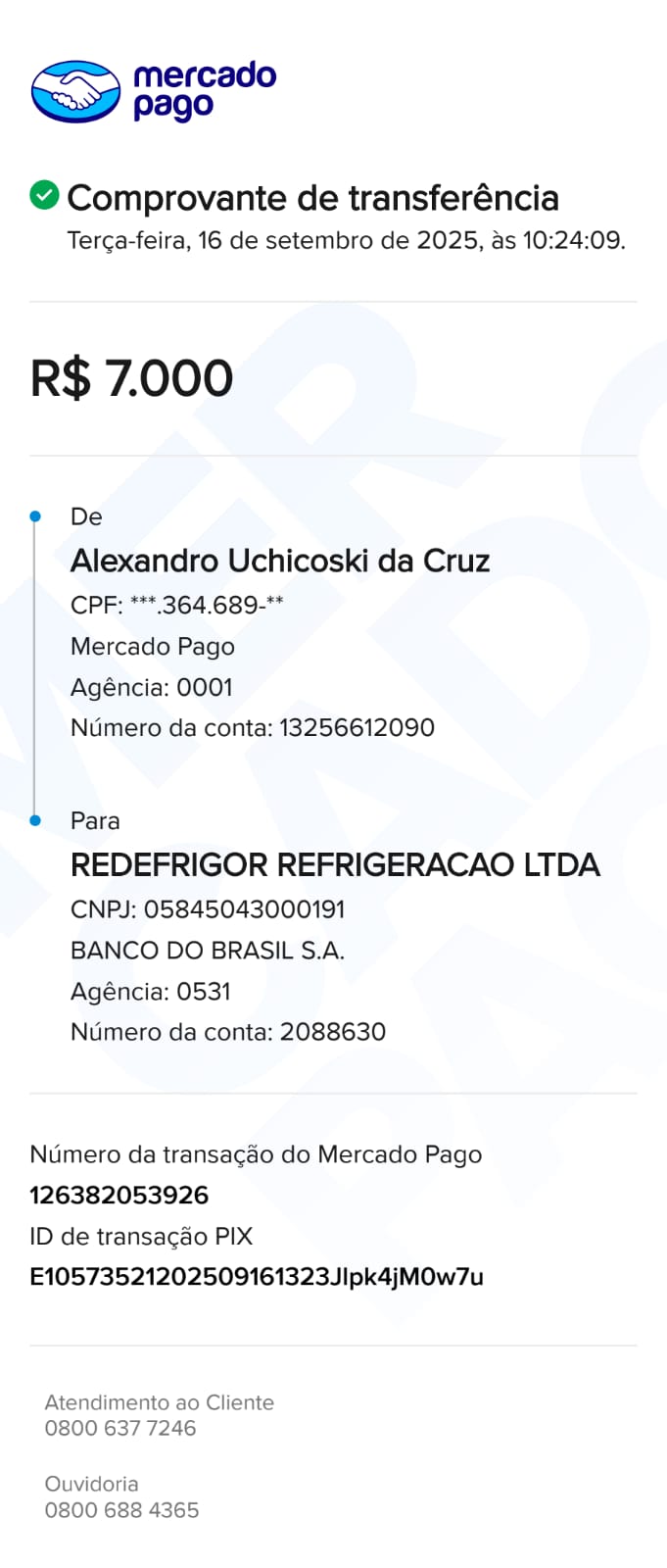
Task: Click "BANCO DO BRASIL S.A." bank name
Action: tap(208, 951)
